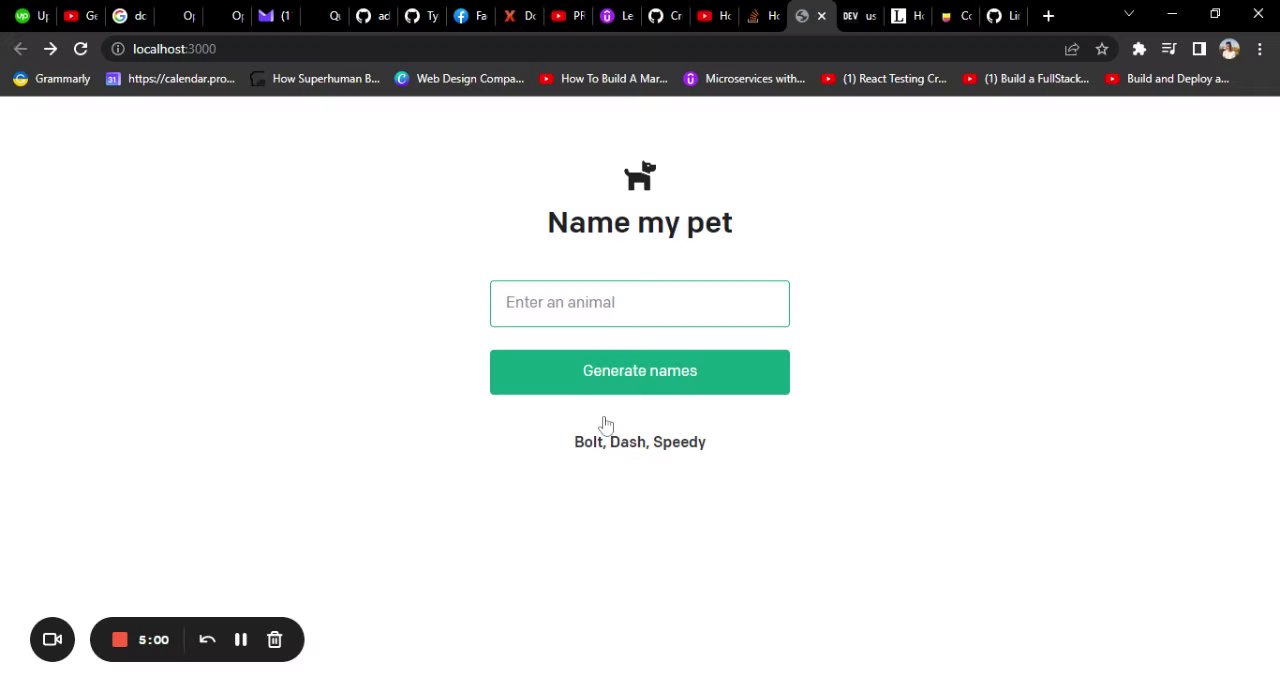Expand the tab search dropdown arrow
1280x692 pixels.
coord(1129,14)
